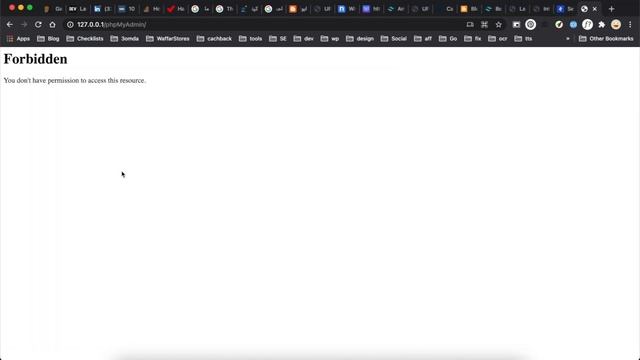
Task: Click the cast screen icon in address bar
Action: point(470,24)
